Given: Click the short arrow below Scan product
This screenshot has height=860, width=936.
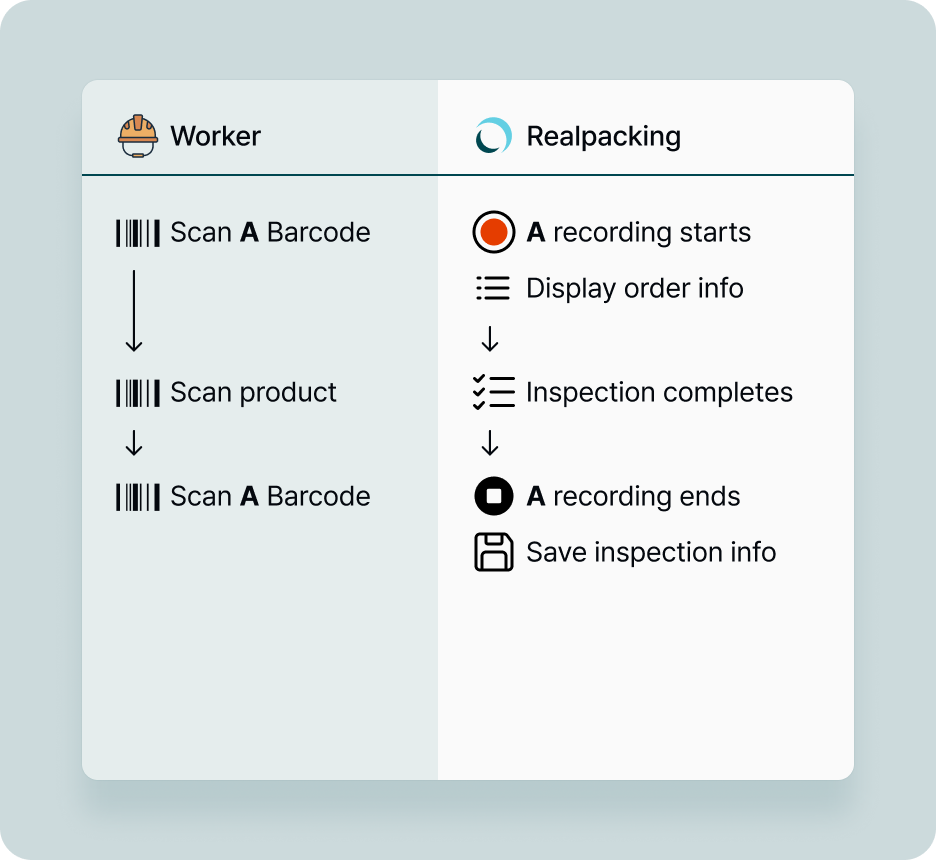Looking at the screenshot, I should 134,445.
